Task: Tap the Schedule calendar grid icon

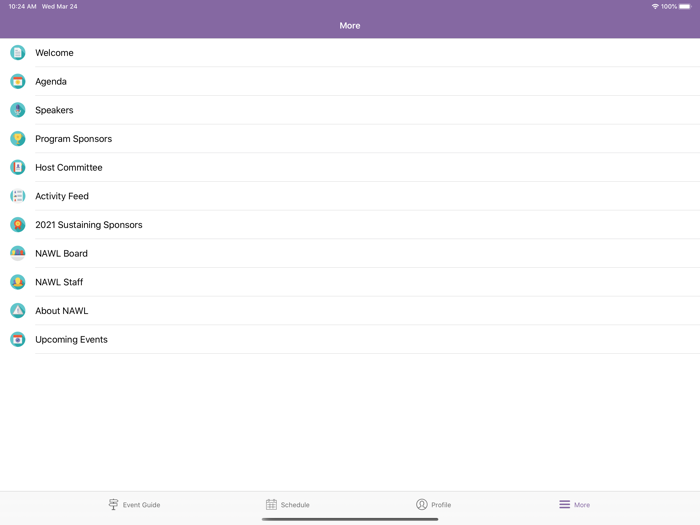Action: coord(271,504)
